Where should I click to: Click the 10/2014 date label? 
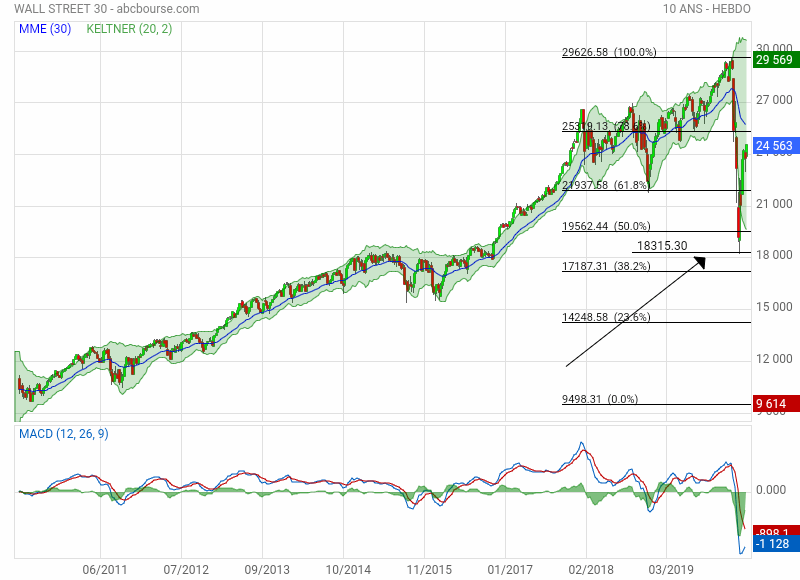(x=348, y=570)
